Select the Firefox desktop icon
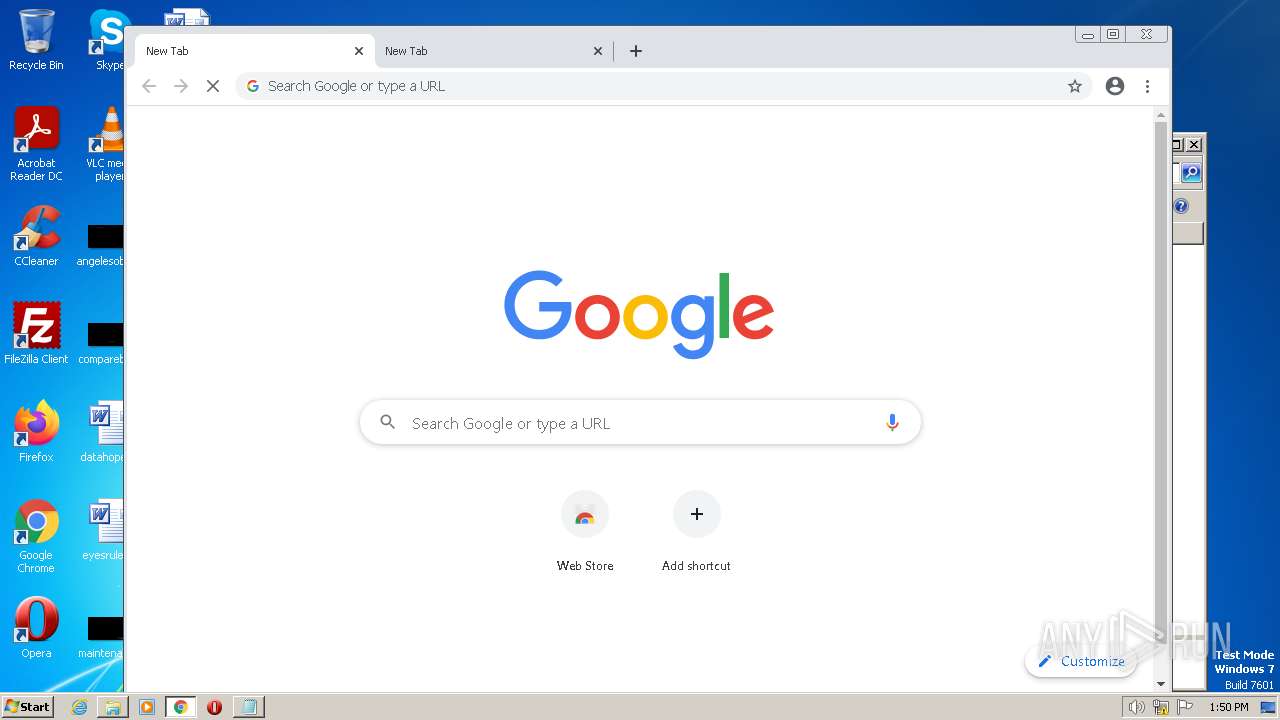The image size is (1280, 720). [x=36, y=432]
